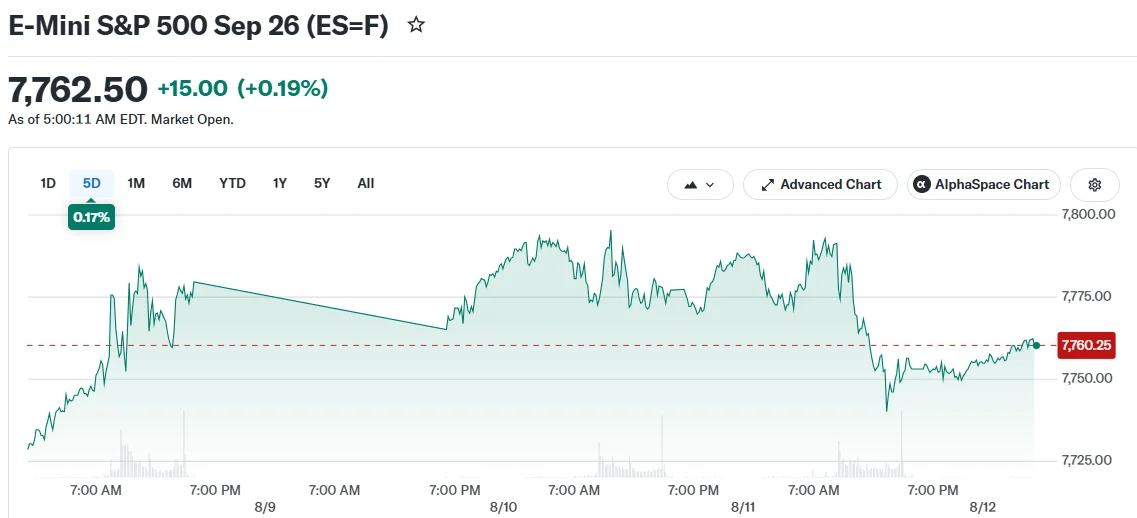
Task: Click the 8/9 date label
Action: (x=265, y=507)
